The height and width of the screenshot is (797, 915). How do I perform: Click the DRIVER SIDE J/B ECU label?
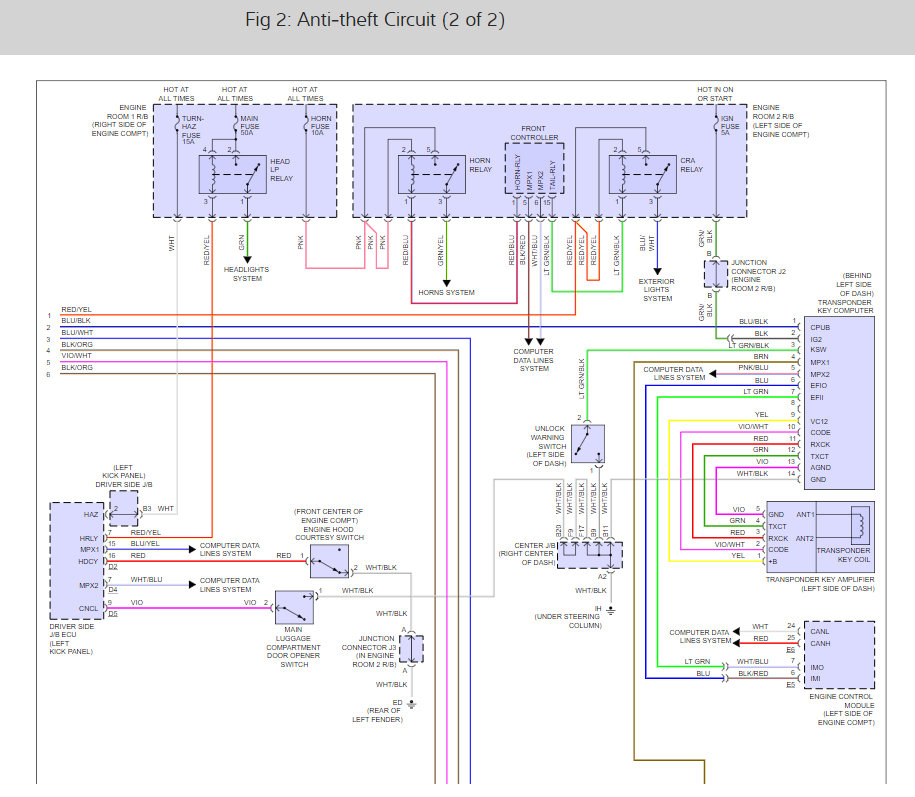tap(72, 631)
